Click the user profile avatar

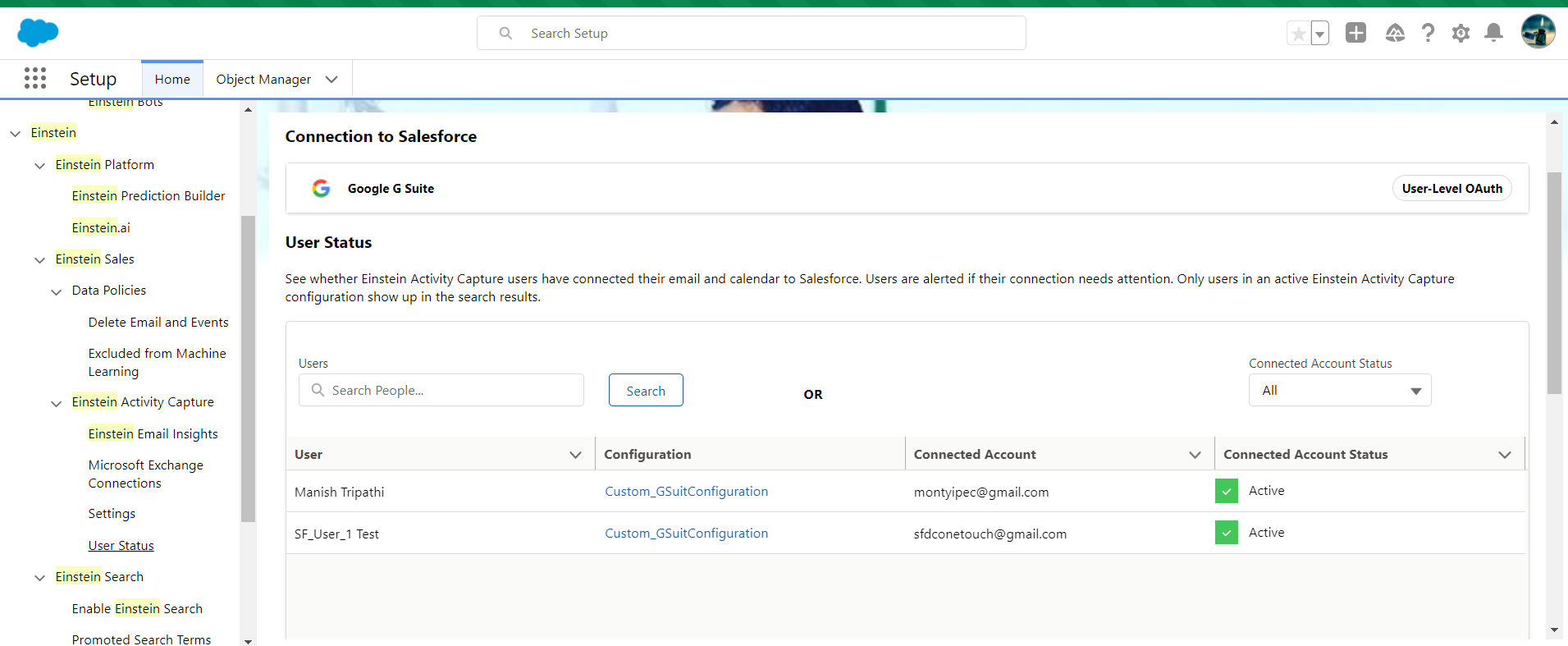[x=1538, y=32]
